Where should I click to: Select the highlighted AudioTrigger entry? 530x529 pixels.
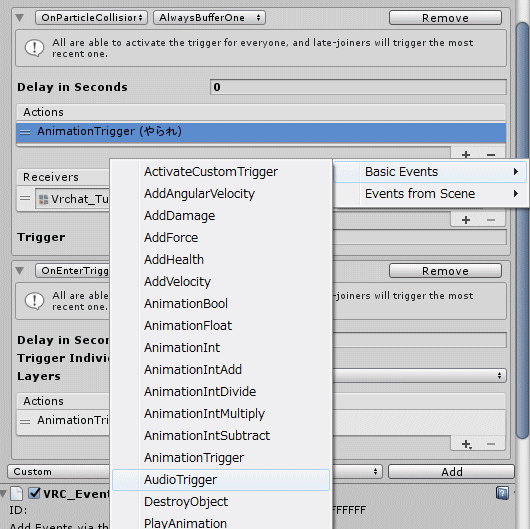click(221, 480)
